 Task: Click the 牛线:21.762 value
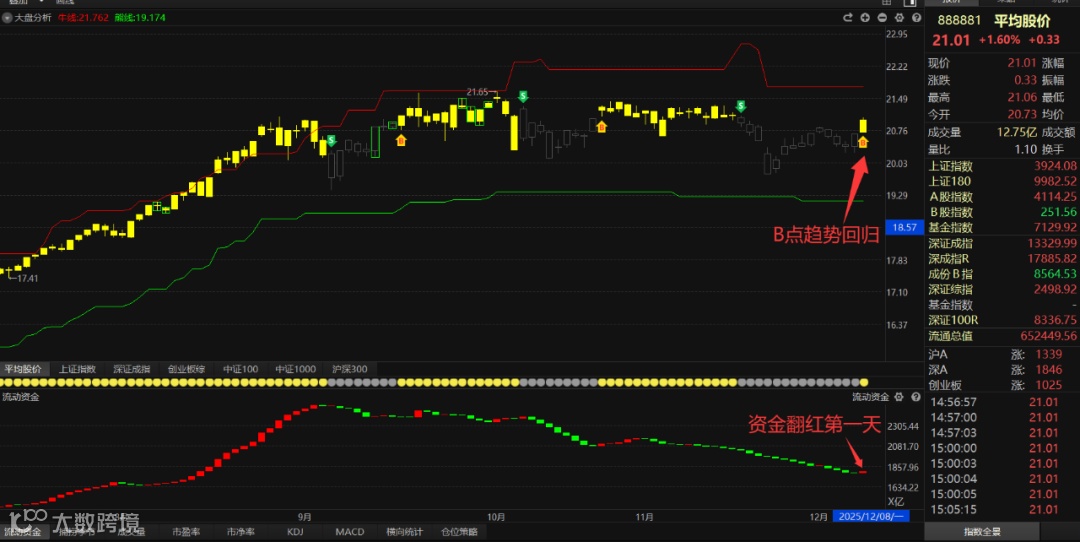(83, 17)
